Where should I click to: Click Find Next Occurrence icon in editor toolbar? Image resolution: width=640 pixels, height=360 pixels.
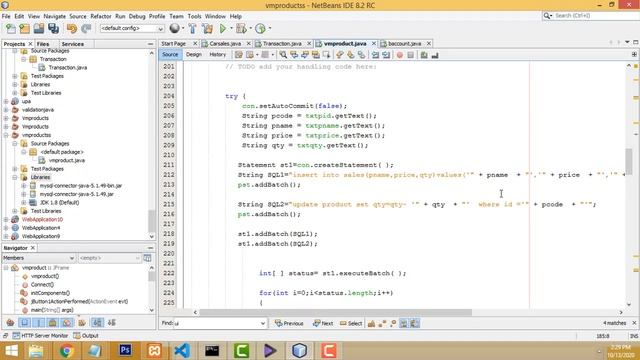pos(304,55)
